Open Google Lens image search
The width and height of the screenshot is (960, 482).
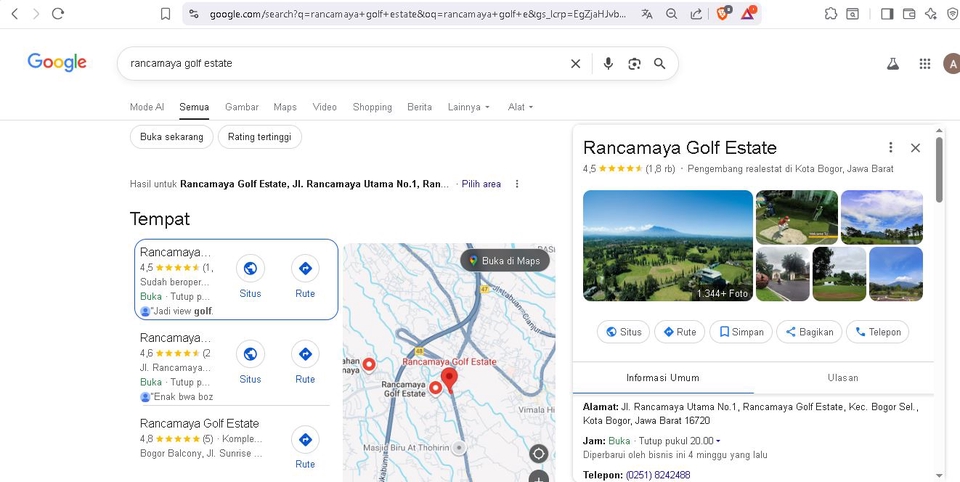[x=634, y=64]
